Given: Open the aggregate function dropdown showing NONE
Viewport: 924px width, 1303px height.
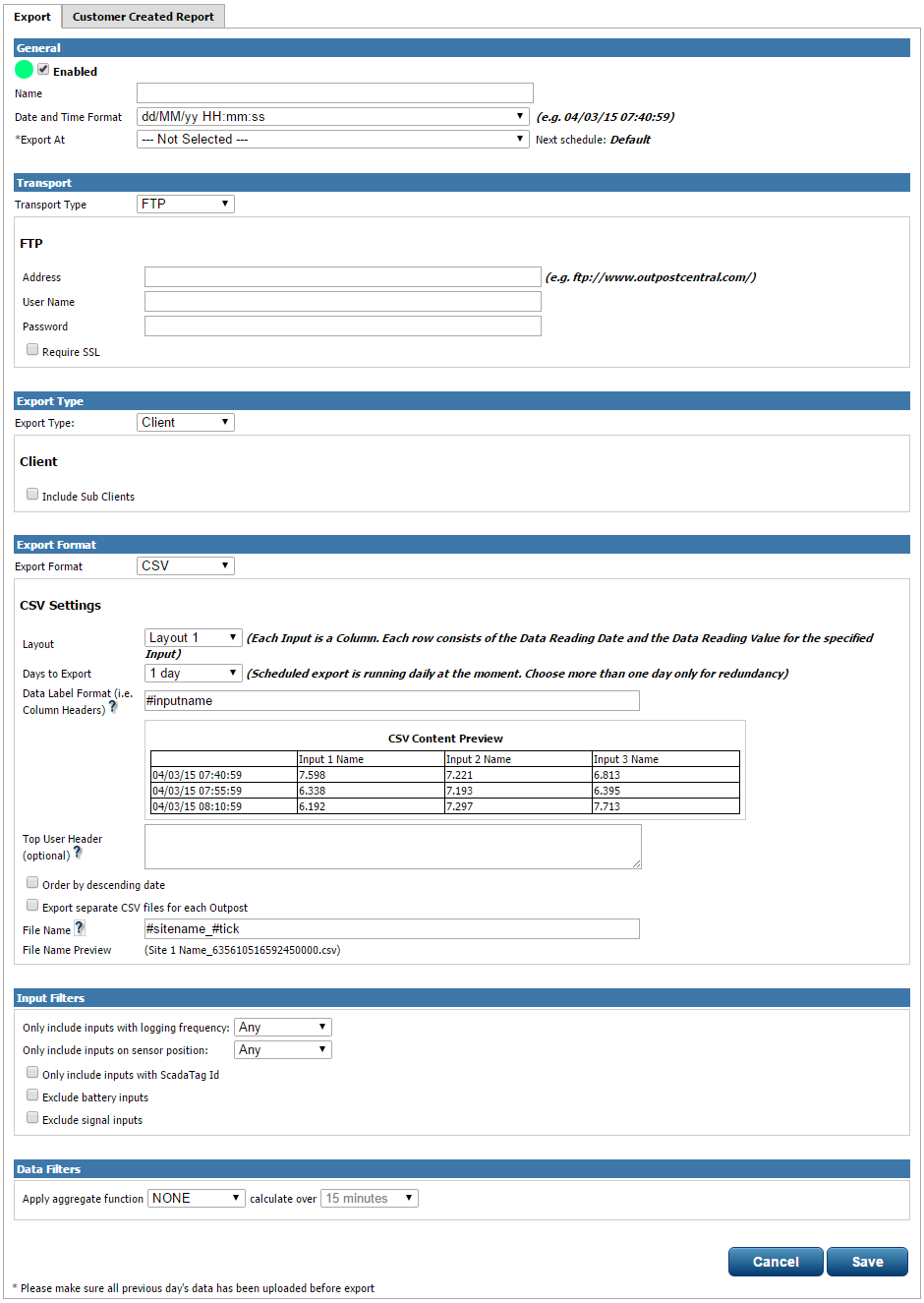Looking at the screenshot, I should 196,1199.
